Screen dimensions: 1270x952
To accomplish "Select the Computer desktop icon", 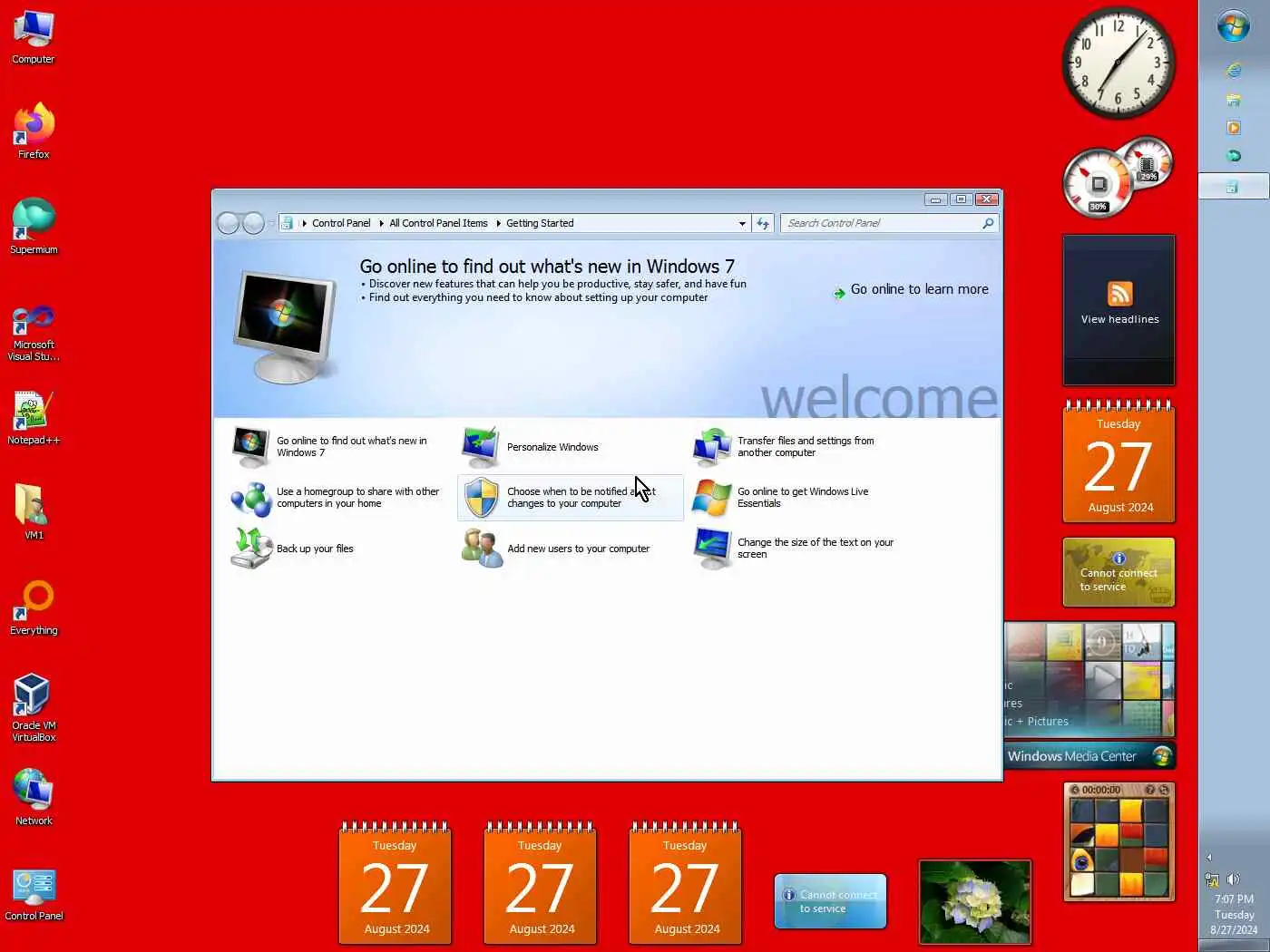I will pyautogui.click(x=34, y=37).
